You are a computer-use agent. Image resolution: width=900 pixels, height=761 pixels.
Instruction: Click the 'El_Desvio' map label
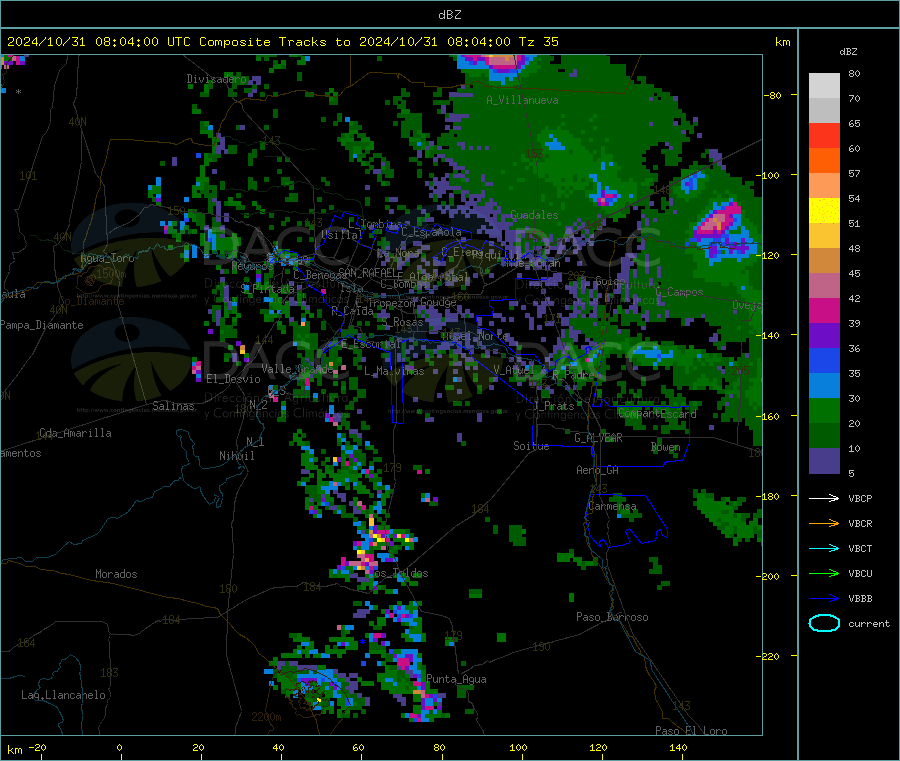point(233,379)
